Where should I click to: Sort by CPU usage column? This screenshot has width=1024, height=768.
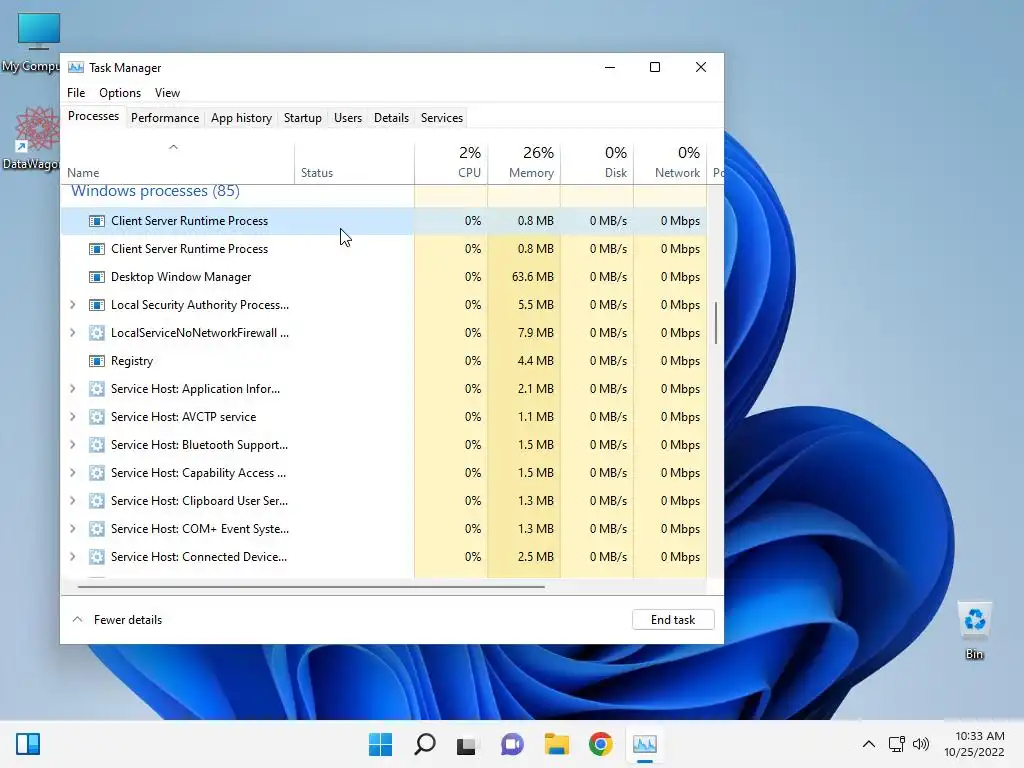click(x=451, y=162)
